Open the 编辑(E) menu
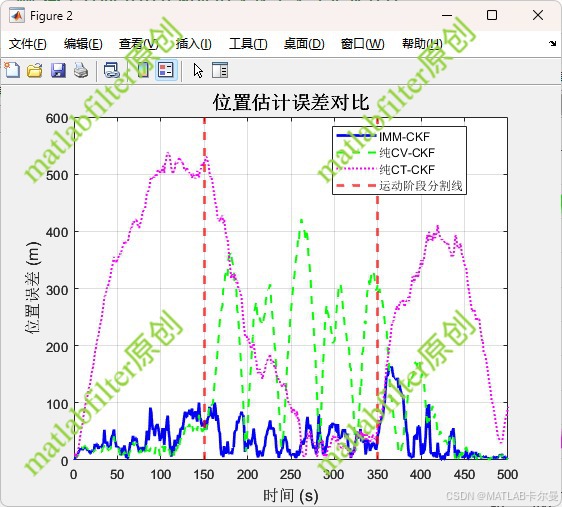Screen dimensions: 562x507 coord(83,44)
